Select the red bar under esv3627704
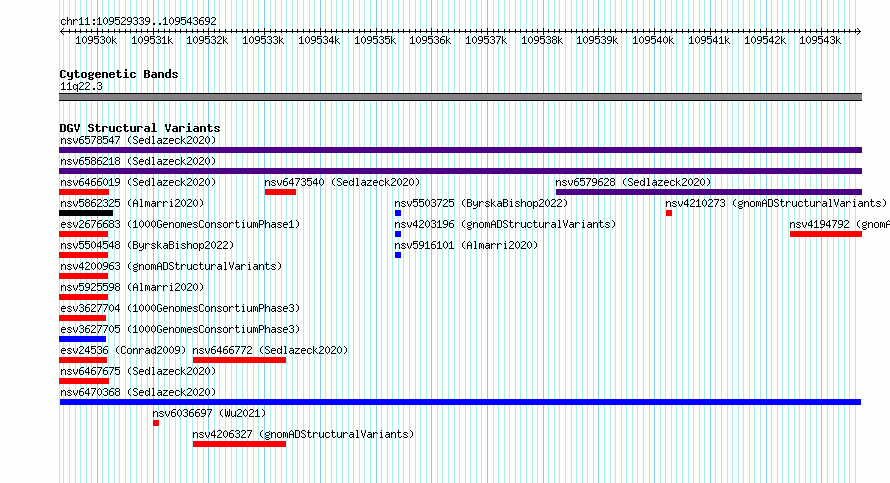This screenshot has height=483, width=890. pos(83,318)
